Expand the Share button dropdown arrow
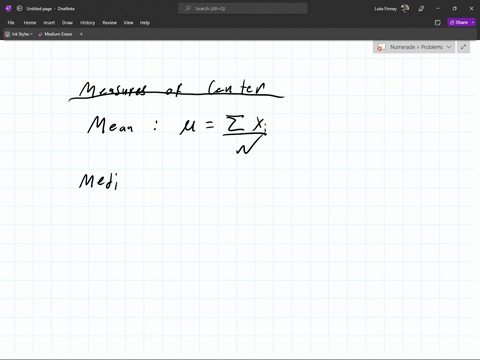480x360 pixels. pos(473,22)
